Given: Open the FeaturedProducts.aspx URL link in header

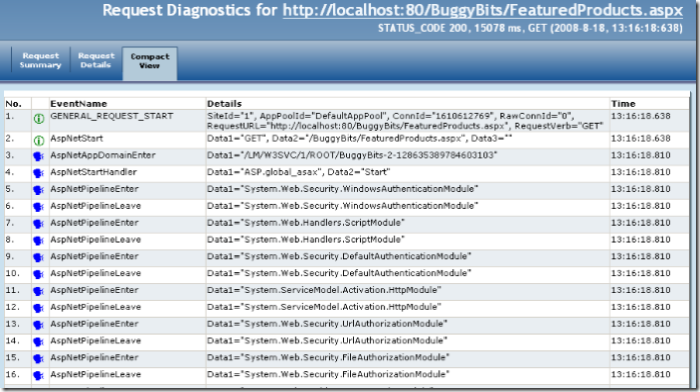Looking at the screenshot, I should (x=483, y=10).
